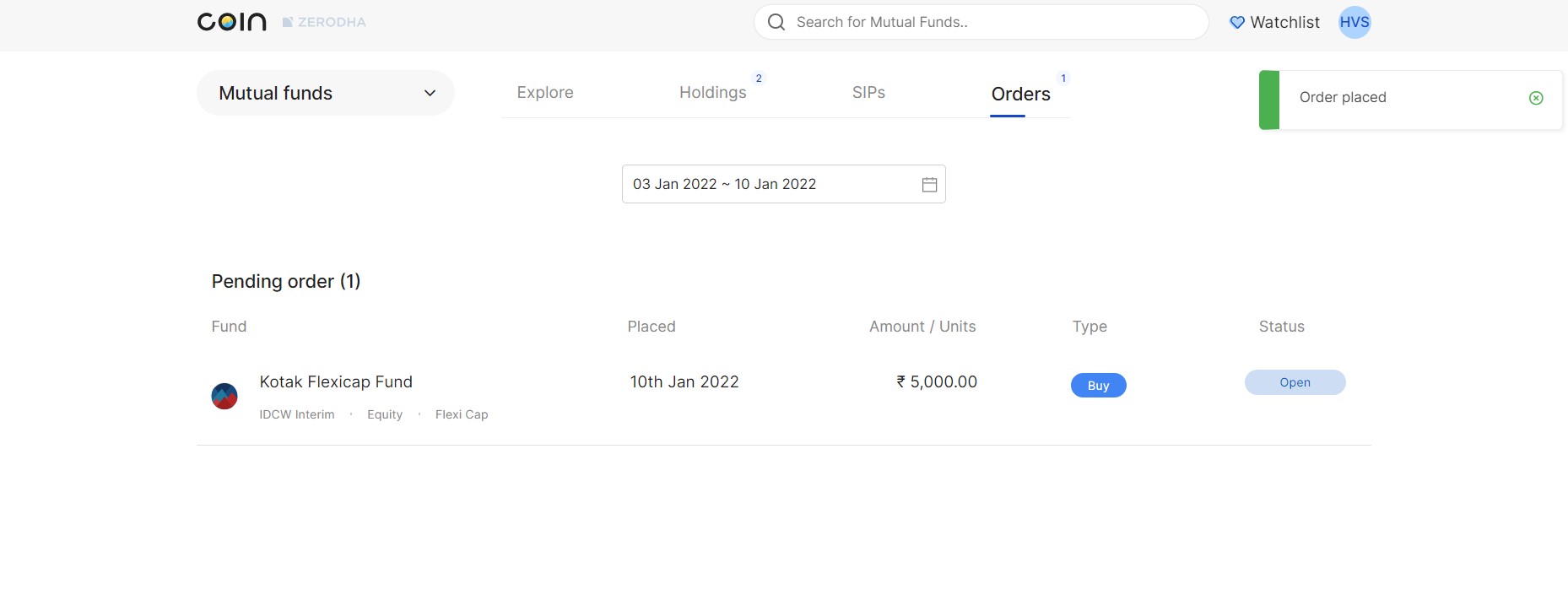Click the Status column header
The image size is (1568, 611).
point(1281,327)
